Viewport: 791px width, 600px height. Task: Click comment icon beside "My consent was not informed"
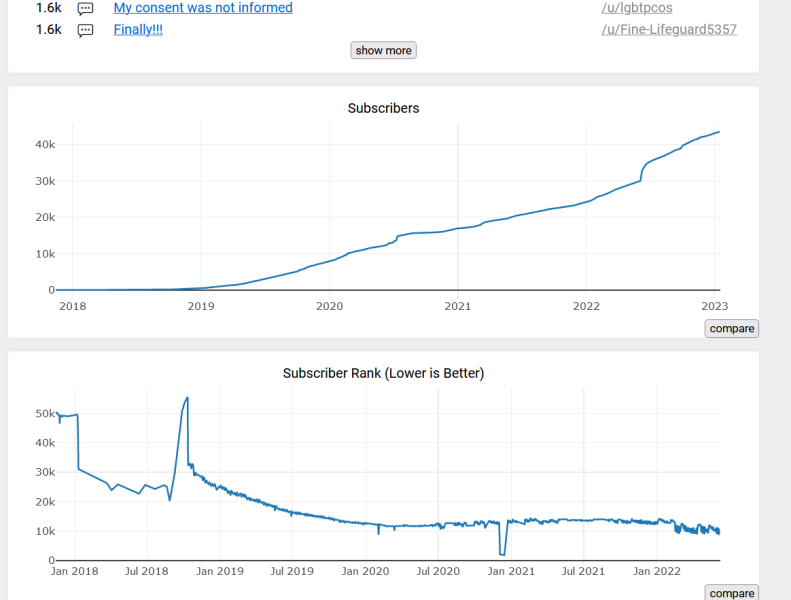[86, 8]
